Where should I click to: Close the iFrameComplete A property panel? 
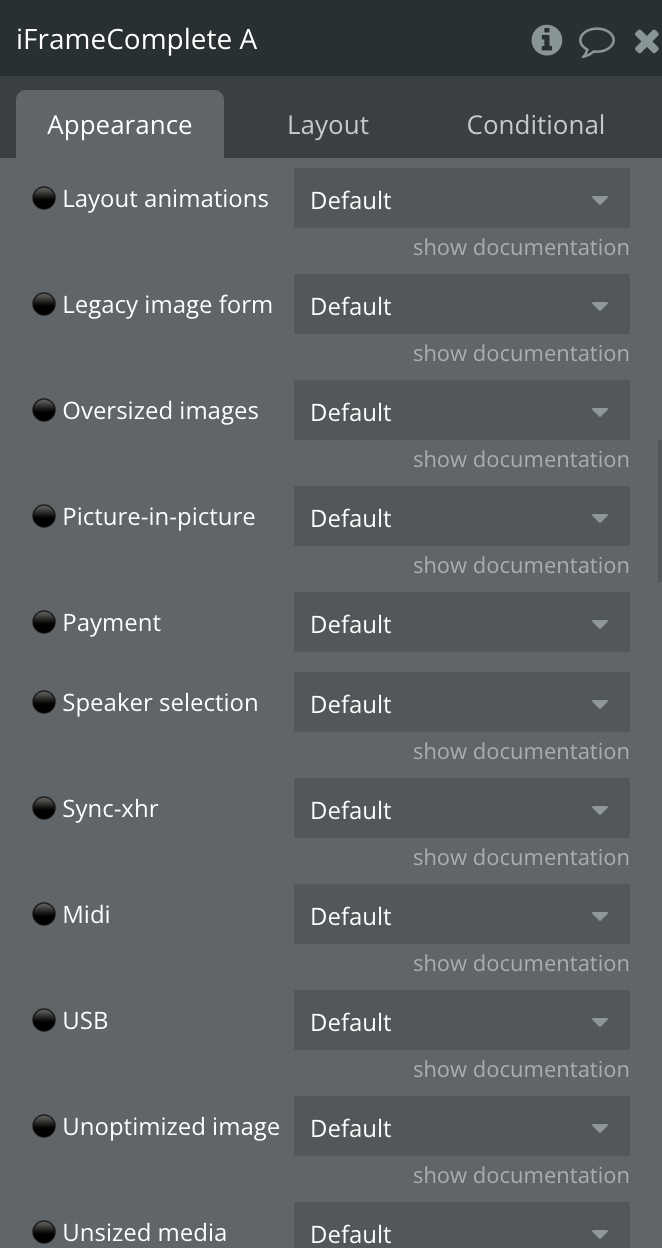[x=647, y=41]
